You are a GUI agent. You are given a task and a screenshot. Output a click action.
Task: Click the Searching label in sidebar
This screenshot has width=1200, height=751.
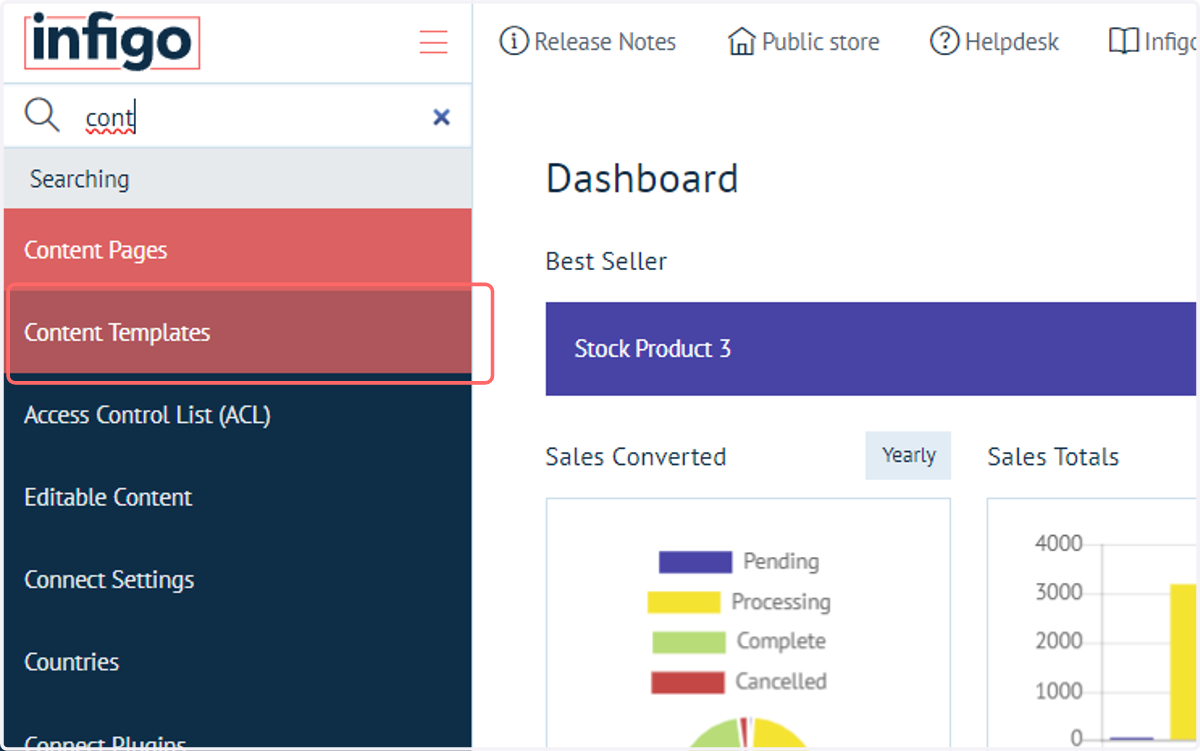click(79, 179)
